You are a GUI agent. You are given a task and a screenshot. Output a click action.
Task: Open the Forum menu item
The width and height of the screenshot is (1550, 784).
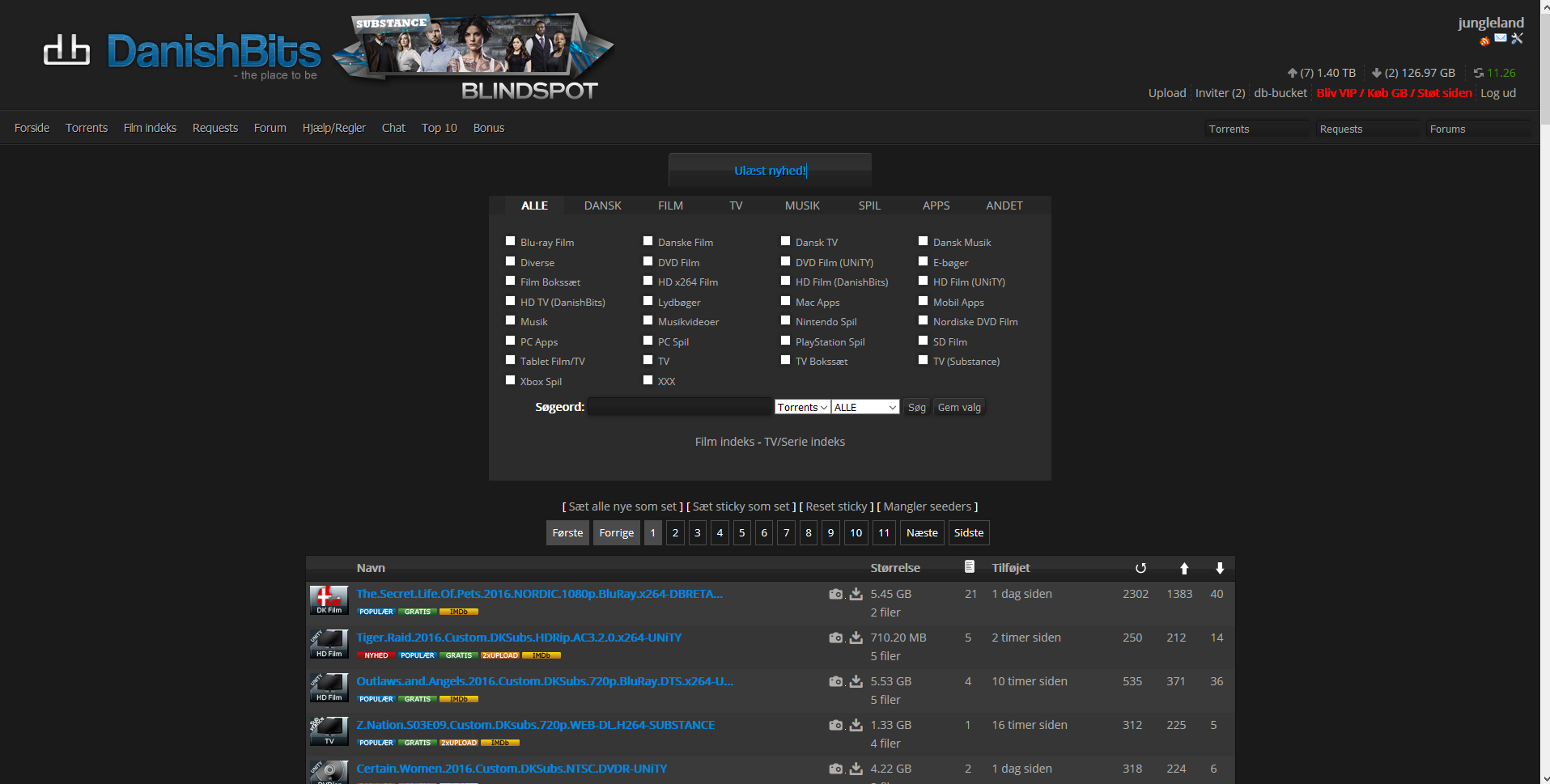pos(270,128)
